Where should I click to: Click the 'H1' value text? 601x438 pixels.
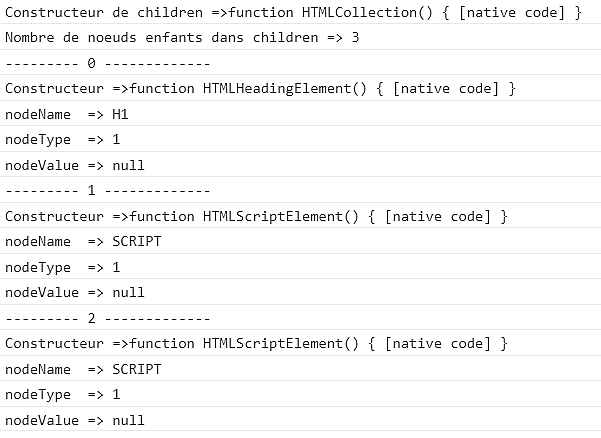click(x=120, y=114)
